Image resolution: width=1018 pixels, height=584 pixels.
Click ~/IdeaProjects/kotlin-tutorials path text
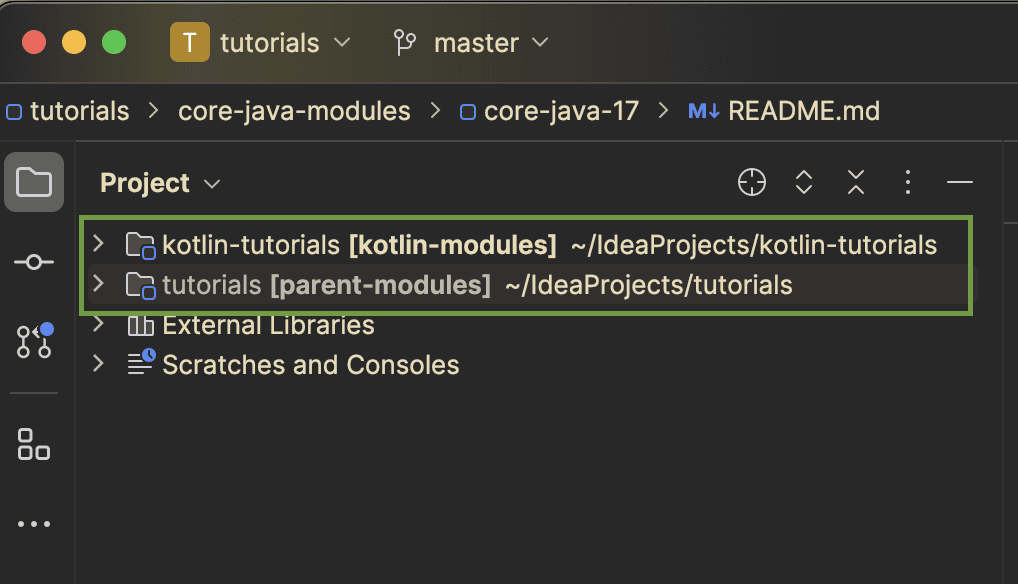(x=754, y=245)
